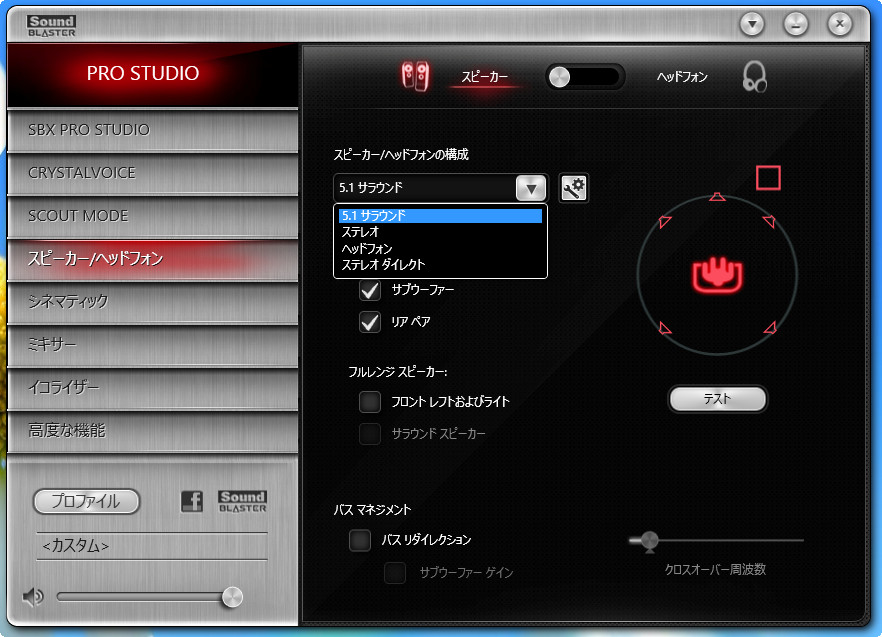
Task: Enable バス リダイレクション checkbox
Action: 360,540
